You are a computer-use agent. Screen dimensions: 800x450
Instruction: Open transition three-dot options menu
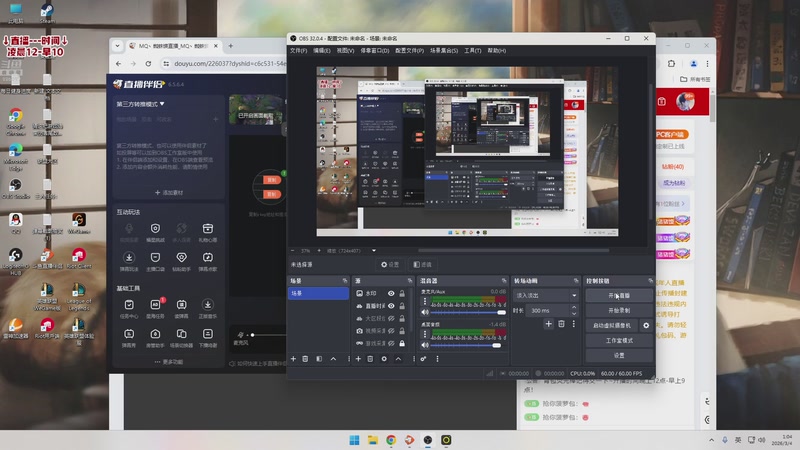573,323
